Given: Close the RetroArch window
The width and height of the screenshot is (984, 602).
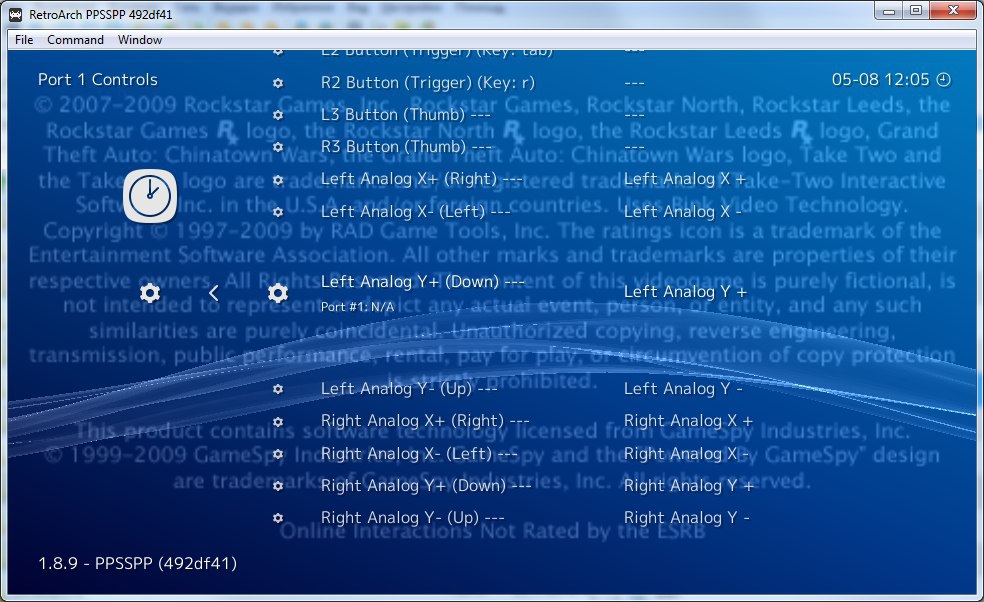Looking at the screenshot, I should point(953,11).
